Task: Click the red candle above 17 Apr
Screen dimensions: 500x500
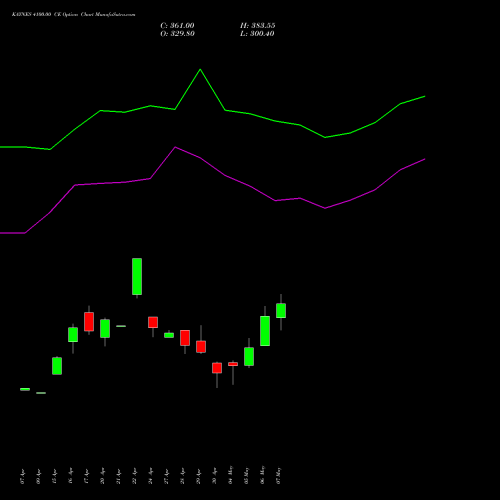Action: pos(89,322)
